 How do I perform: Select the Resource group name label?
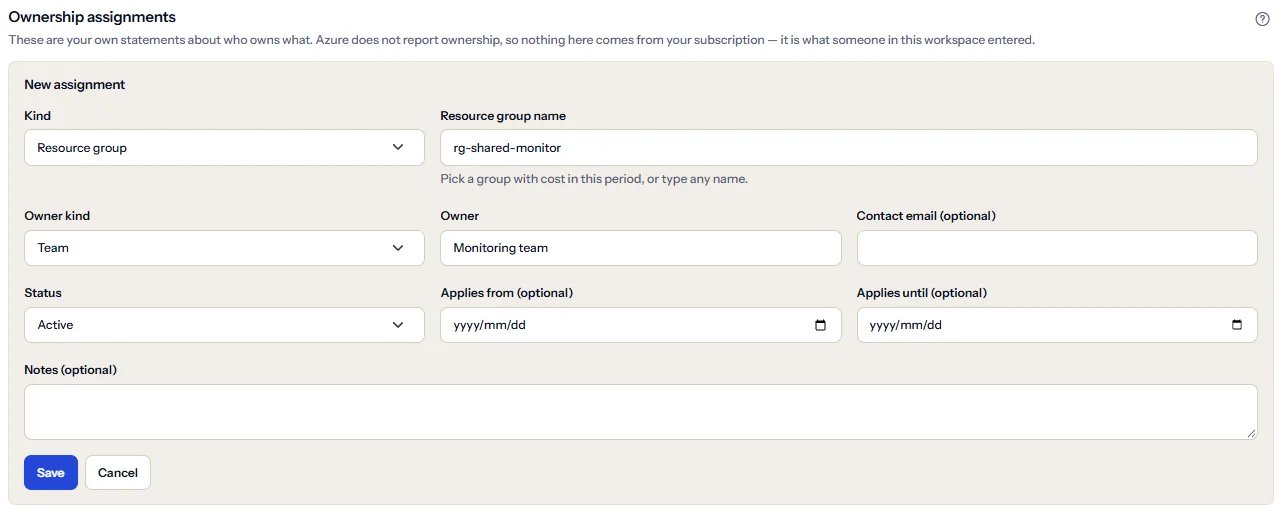click(503, 116)
